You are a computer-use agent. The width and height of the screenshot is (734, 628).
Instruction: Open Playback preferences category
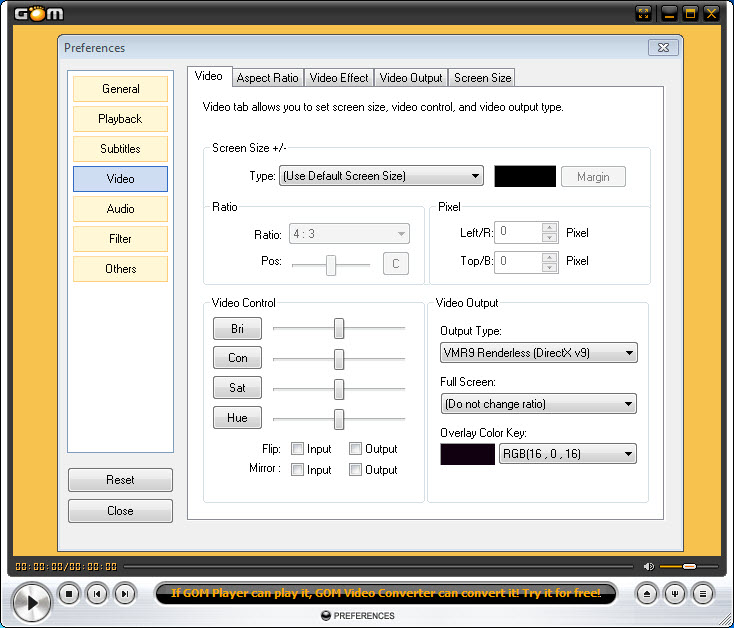(x=120, y=119)
